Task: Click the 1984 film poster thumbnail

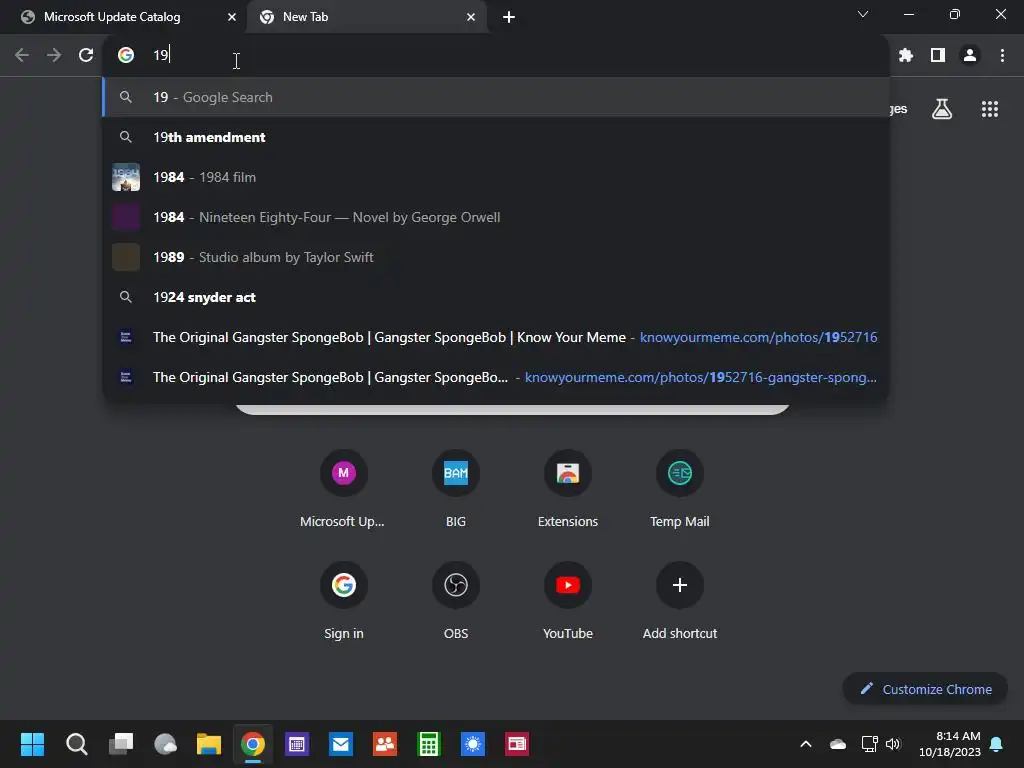Action: [x=126, y=177]
